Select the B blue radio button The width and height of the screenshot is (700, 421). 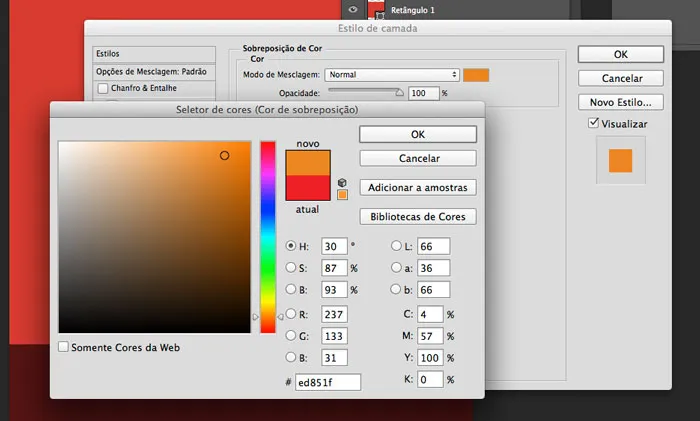click(291, 357)
